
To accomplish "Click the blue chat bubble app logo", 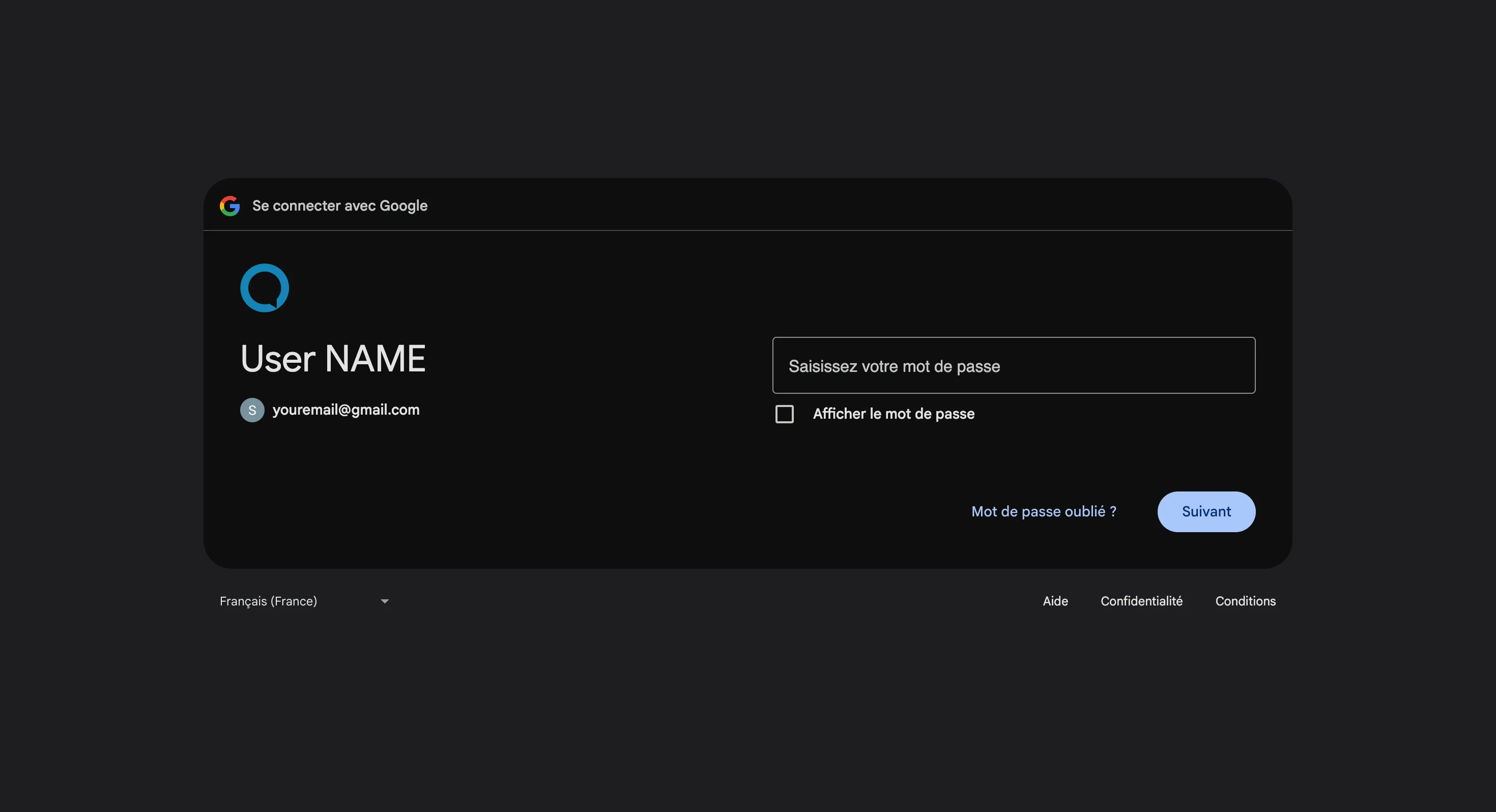I will [264, 288].
